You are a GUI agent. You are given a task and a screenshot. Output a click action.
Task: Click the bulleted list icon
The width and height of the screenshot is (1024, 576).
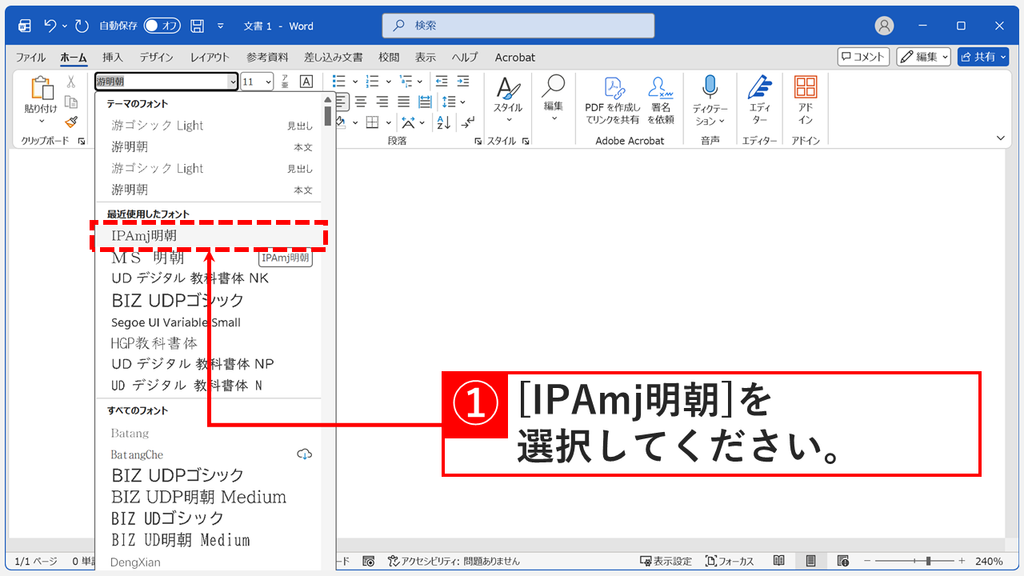(x=338, y=82)
